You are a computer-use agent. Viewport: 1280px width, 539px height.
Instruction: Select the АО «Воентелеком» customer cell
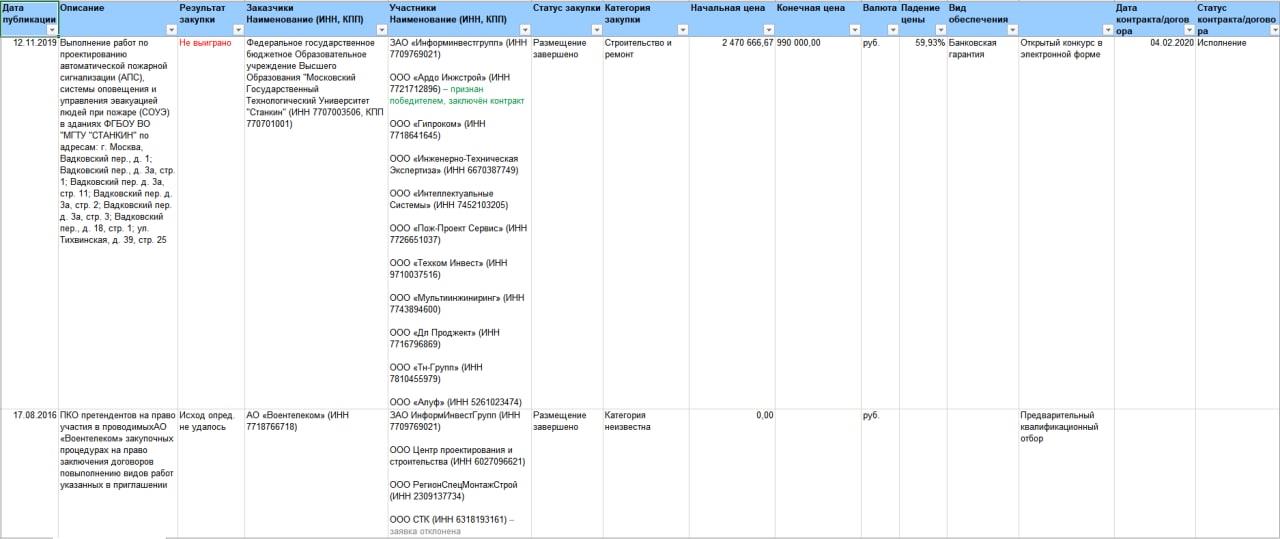316,474
